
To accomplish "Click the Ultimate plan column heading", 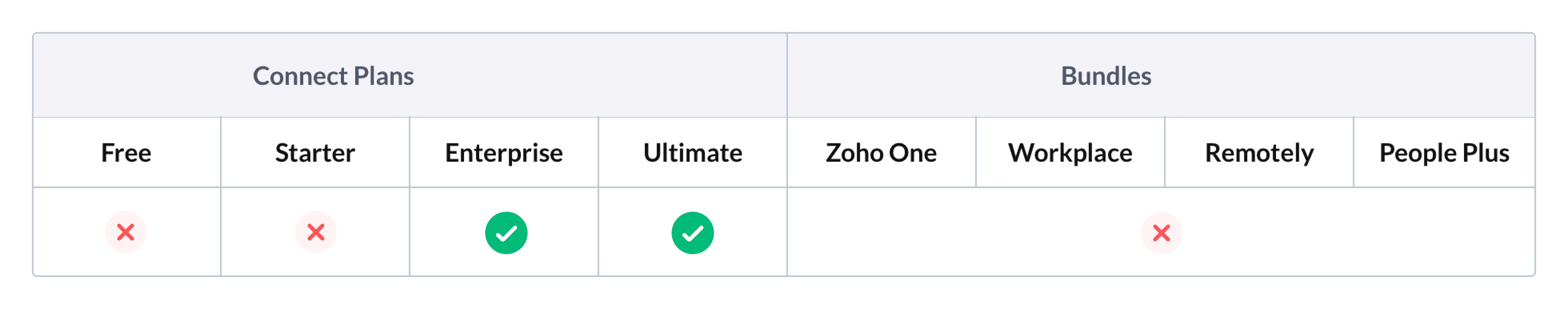I will [693, 153].
